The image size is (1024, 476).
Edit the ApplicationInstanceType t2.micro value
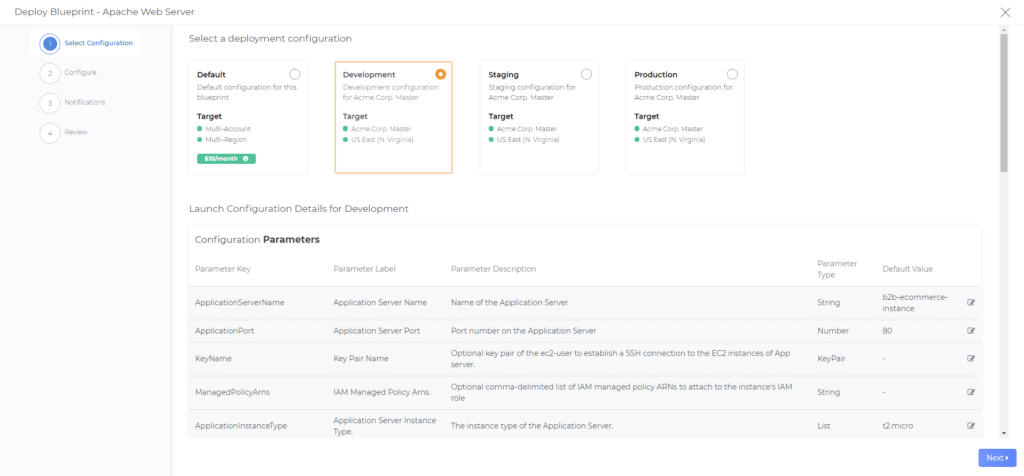point(970,425)
